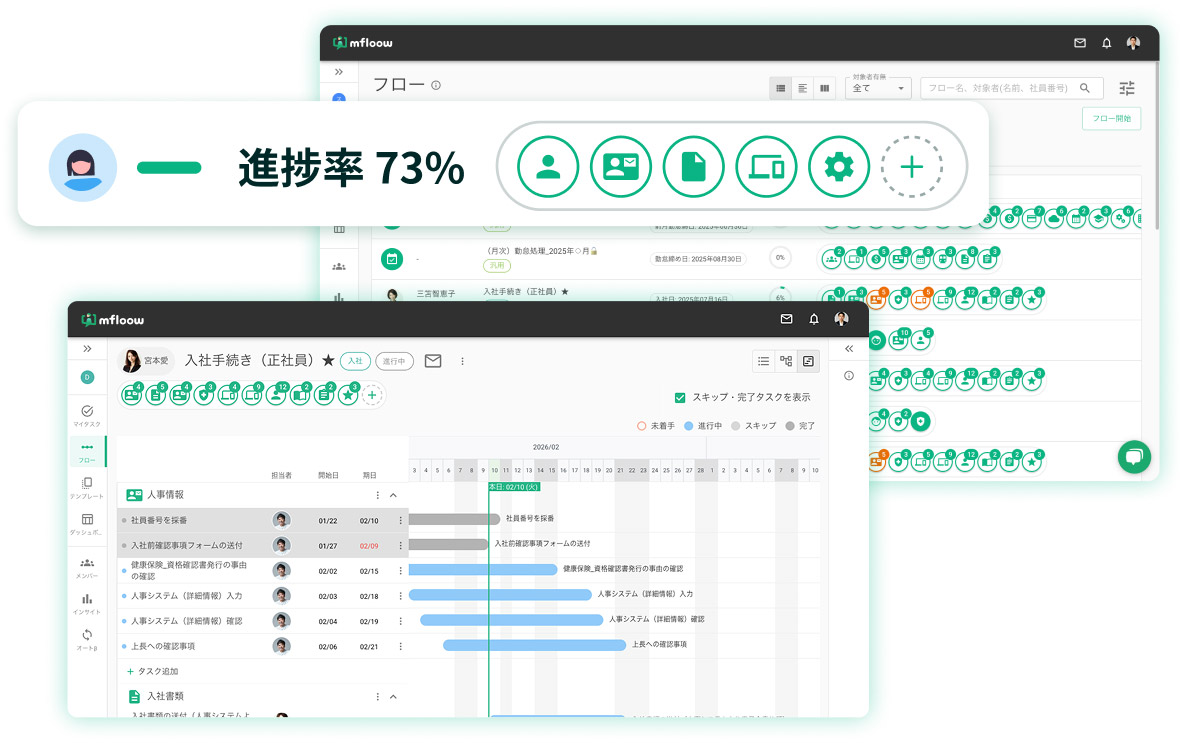Open notification bell in back window header
This screenshot has width=1185, height=743.
click(1106, 43)
